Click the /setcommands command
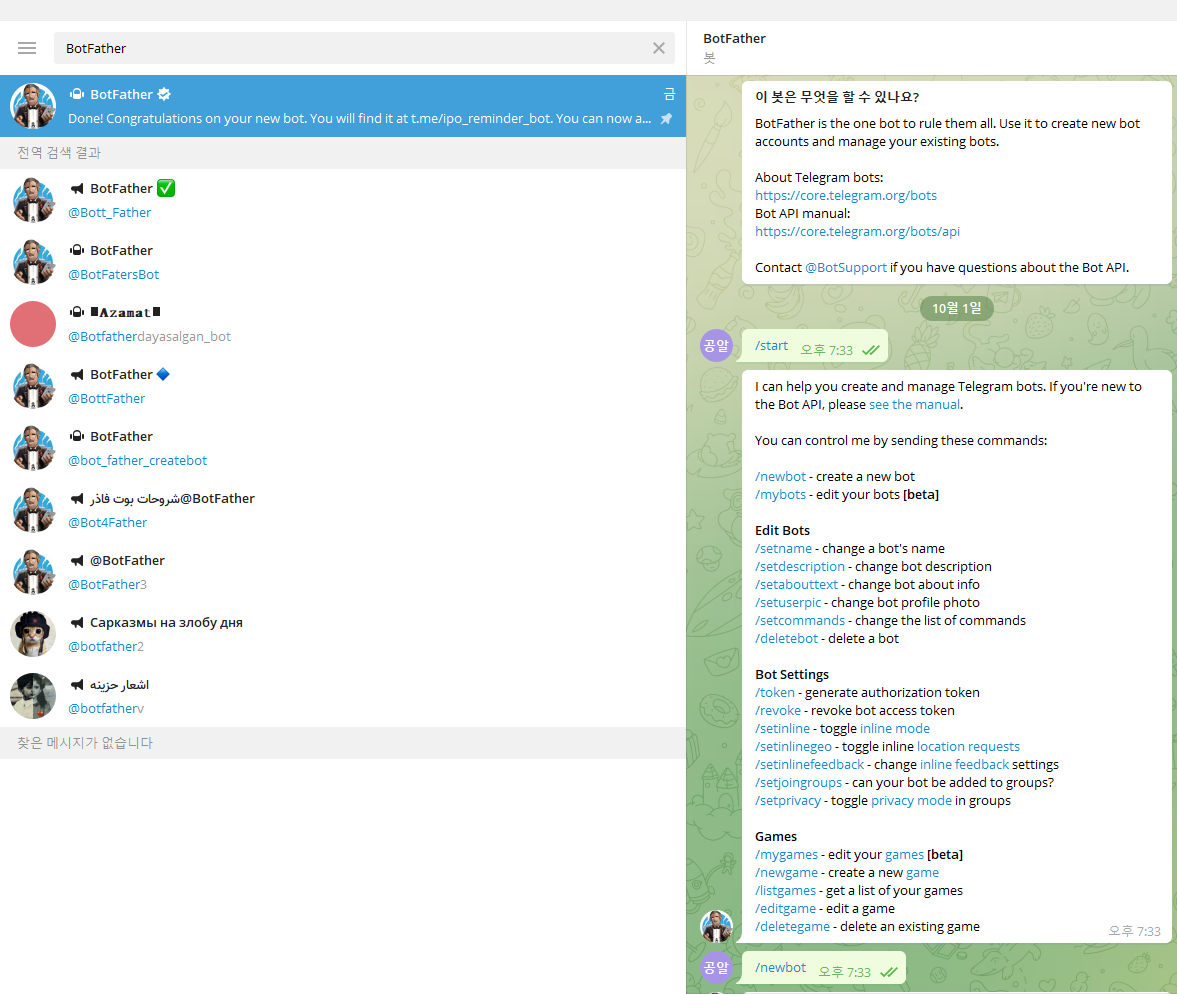 800,620
